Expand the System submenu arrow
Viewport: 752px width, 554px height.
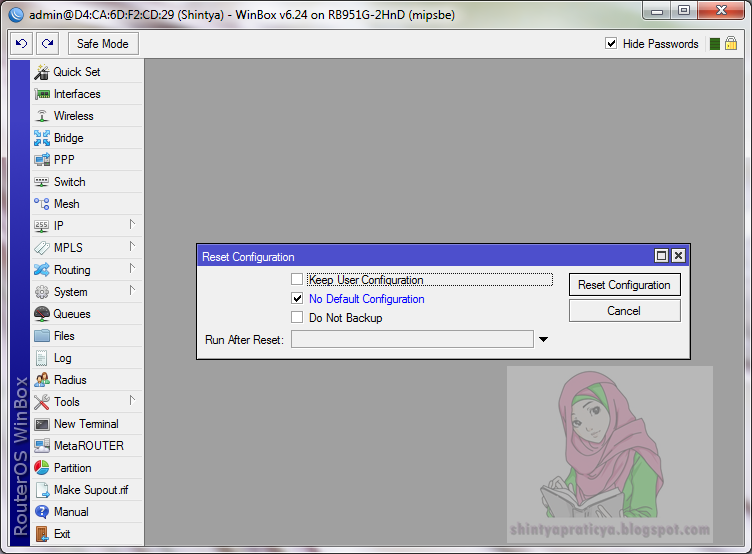click(x=132, y=290)
